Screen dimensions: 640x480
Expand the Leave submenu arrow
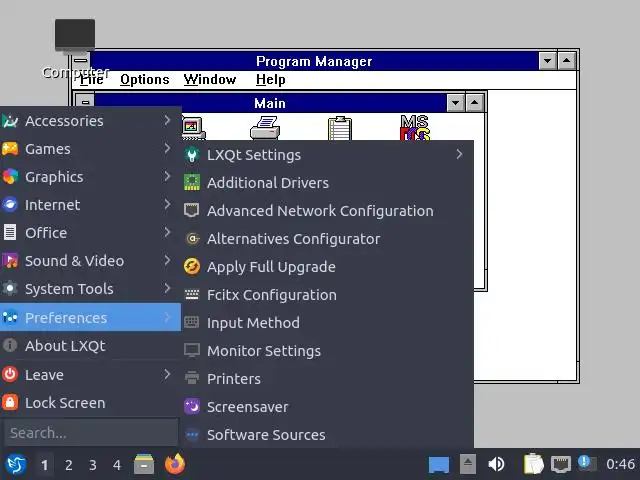(x=167, y=374)
